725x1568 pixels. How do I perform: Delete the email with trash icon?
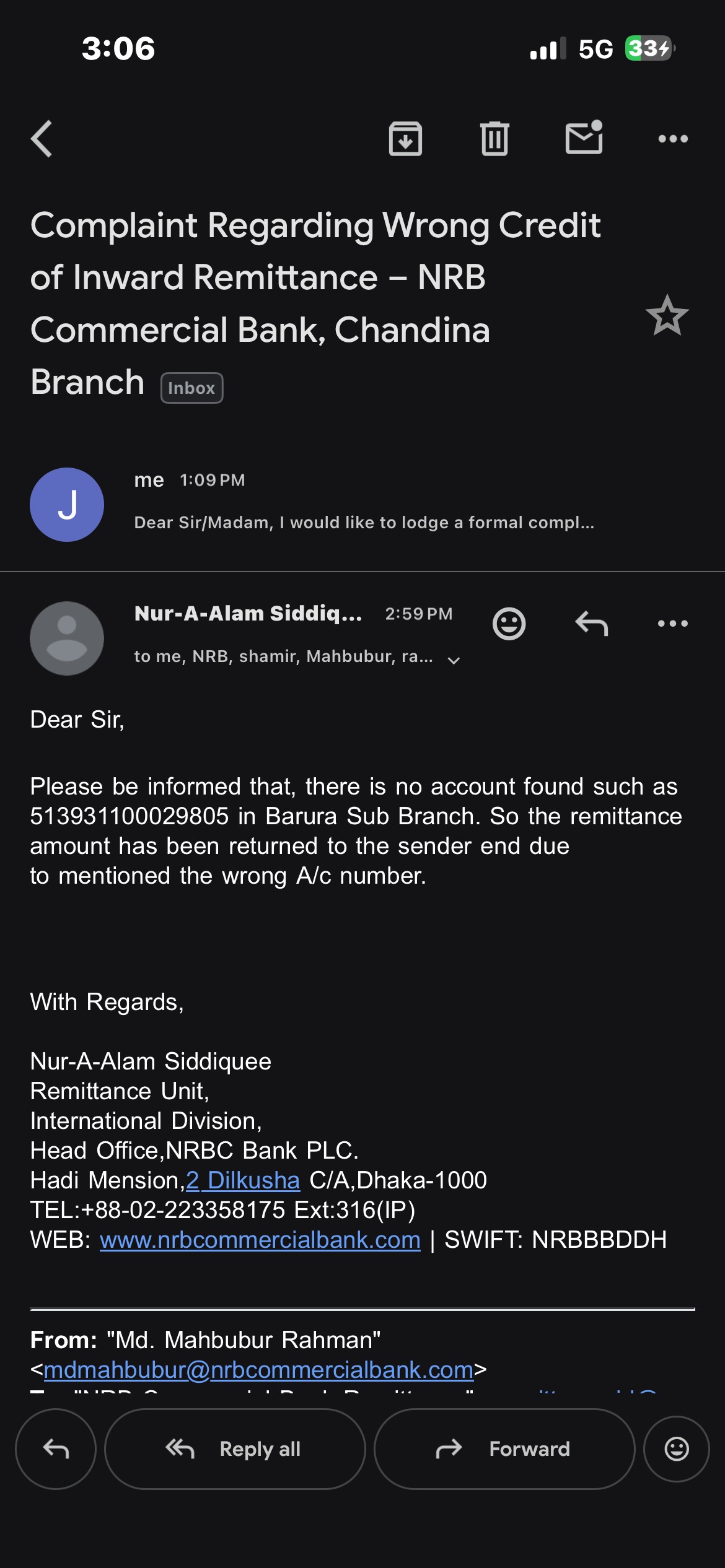click(x=494, y=139)
